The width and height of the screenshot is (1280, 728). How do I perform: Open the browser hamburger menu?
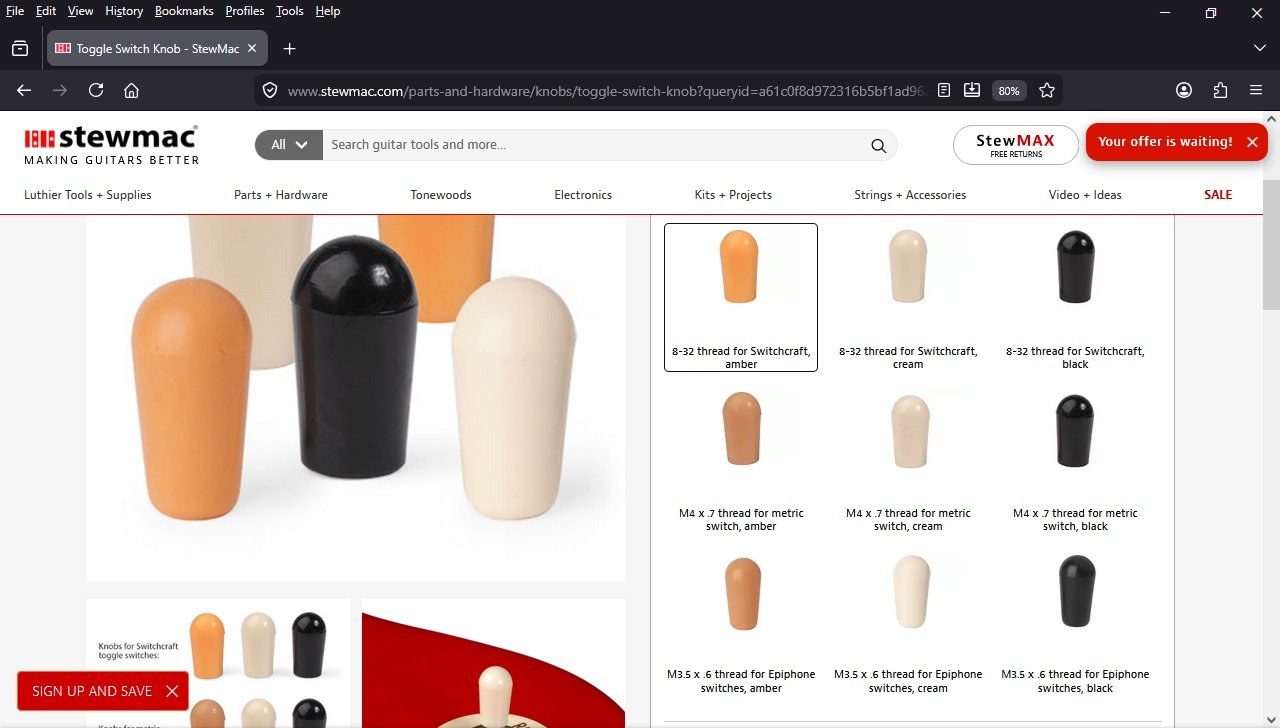pos(1256,90)
